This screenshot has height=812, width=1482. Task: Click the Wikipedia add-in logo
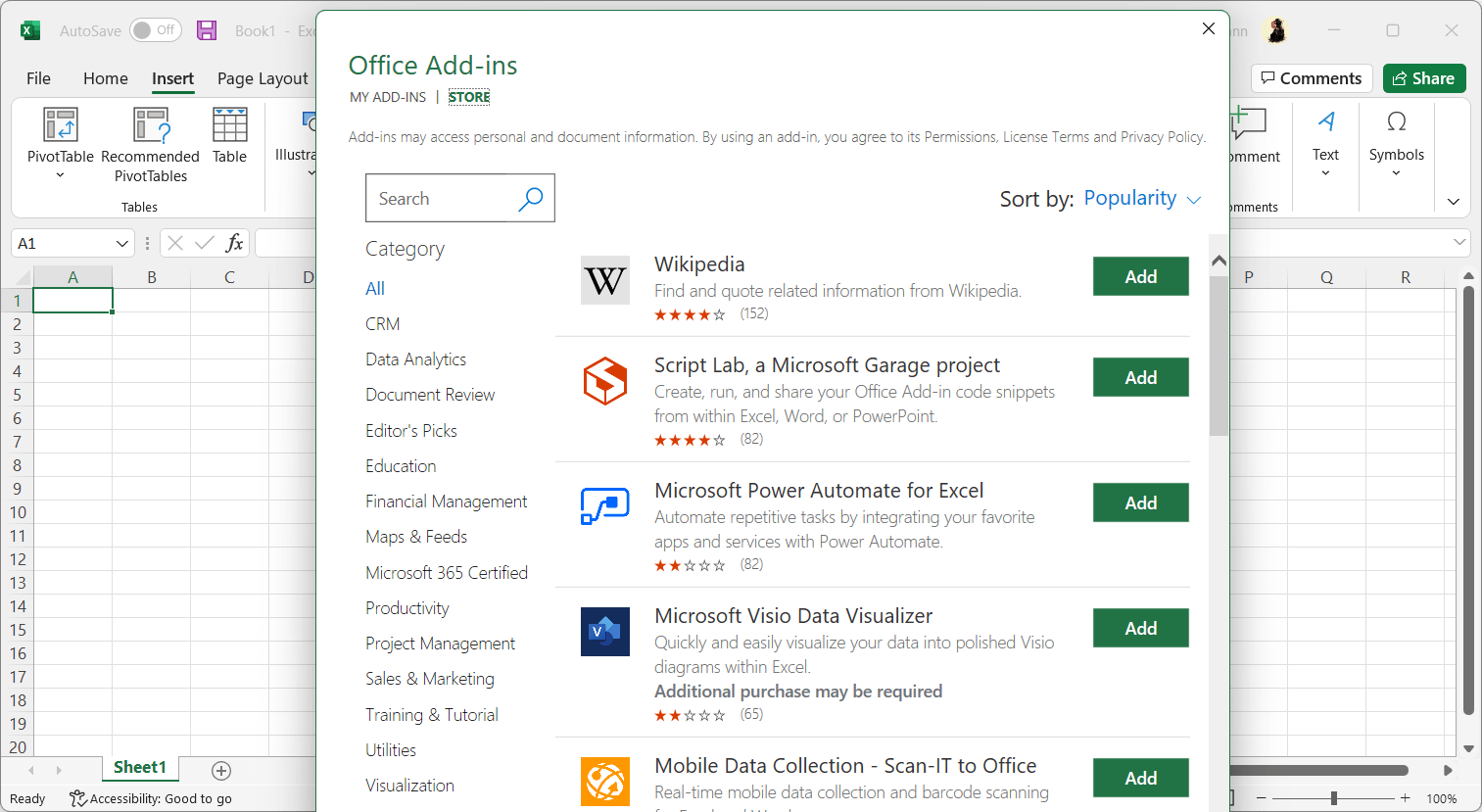(x=604, y=279)
